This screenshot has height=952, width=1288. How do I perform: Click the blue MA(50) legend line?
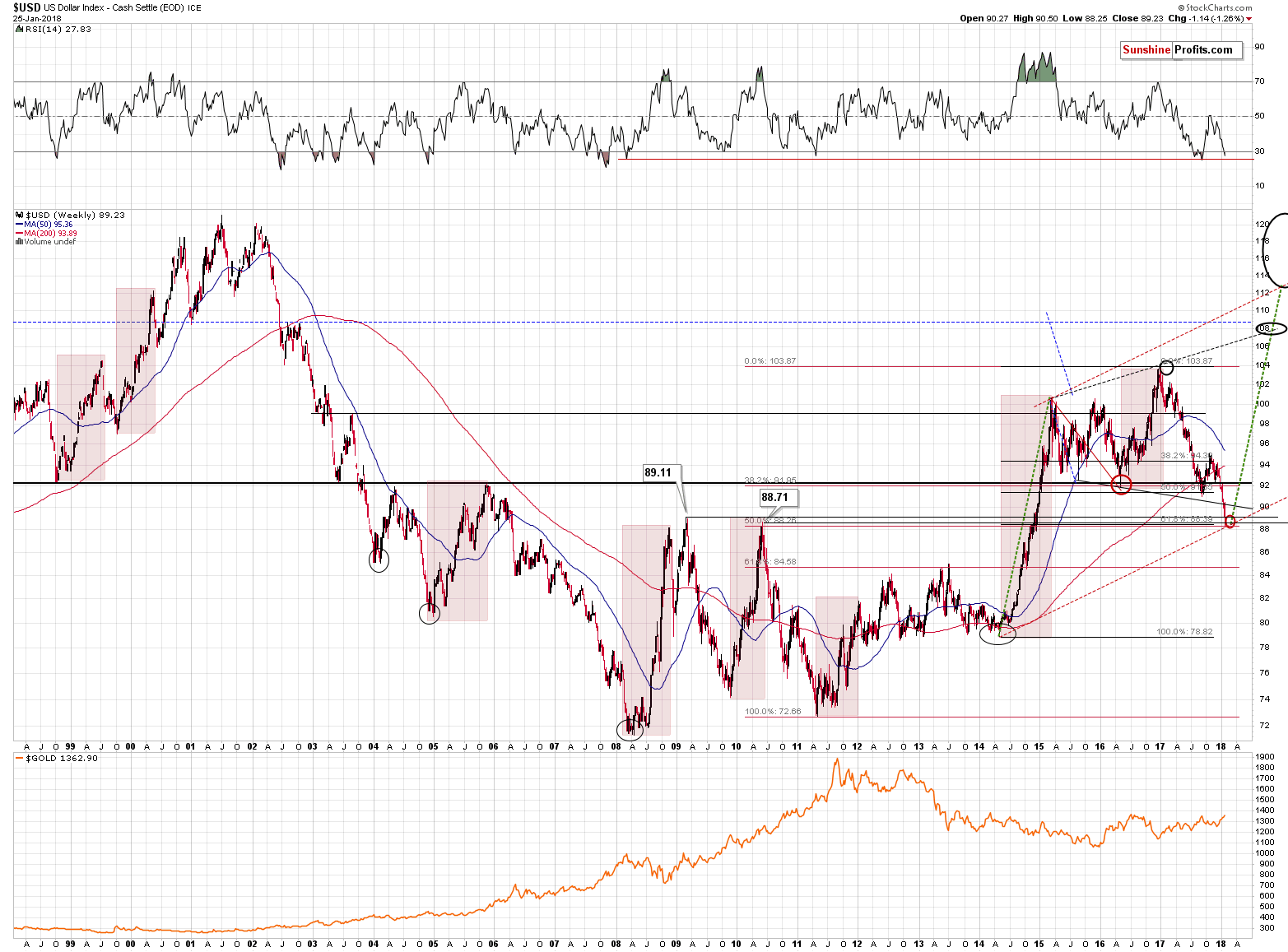[19, 225]
